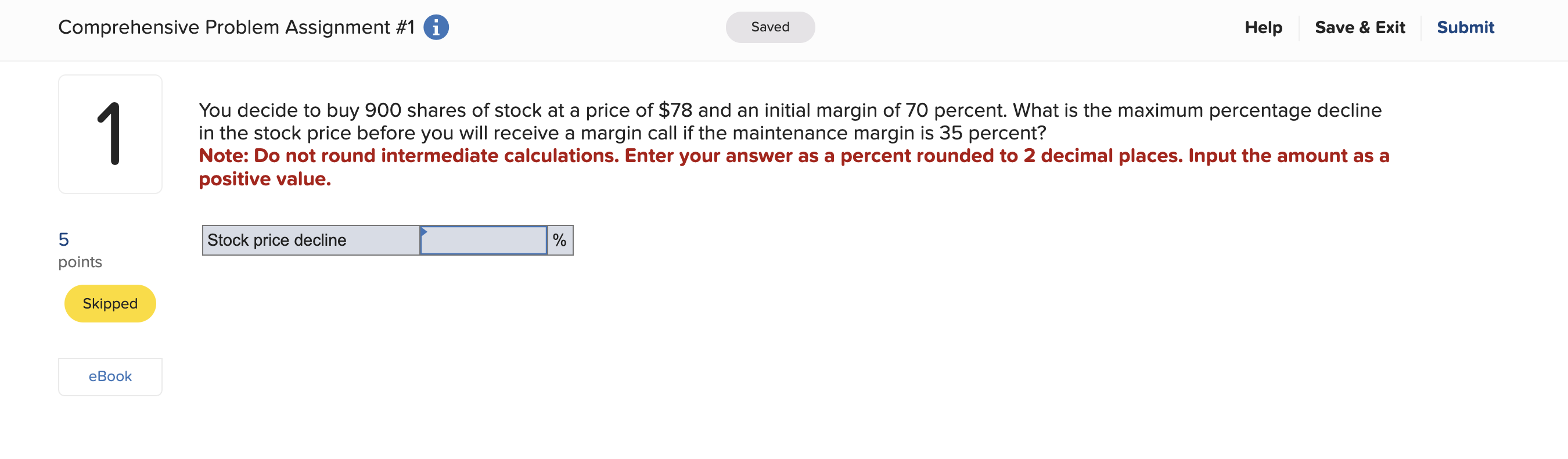Click inside the answer input field
Screen dimensions: 1568x459
(x=484, y=240)
